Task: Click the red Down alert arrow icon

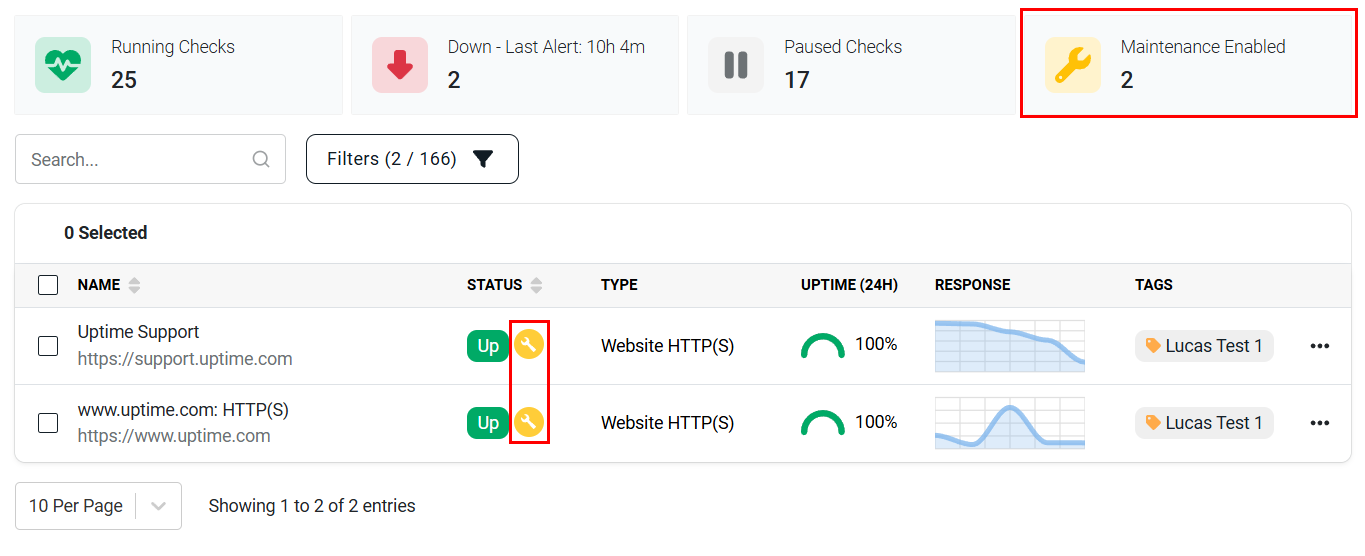Action: 400,65
